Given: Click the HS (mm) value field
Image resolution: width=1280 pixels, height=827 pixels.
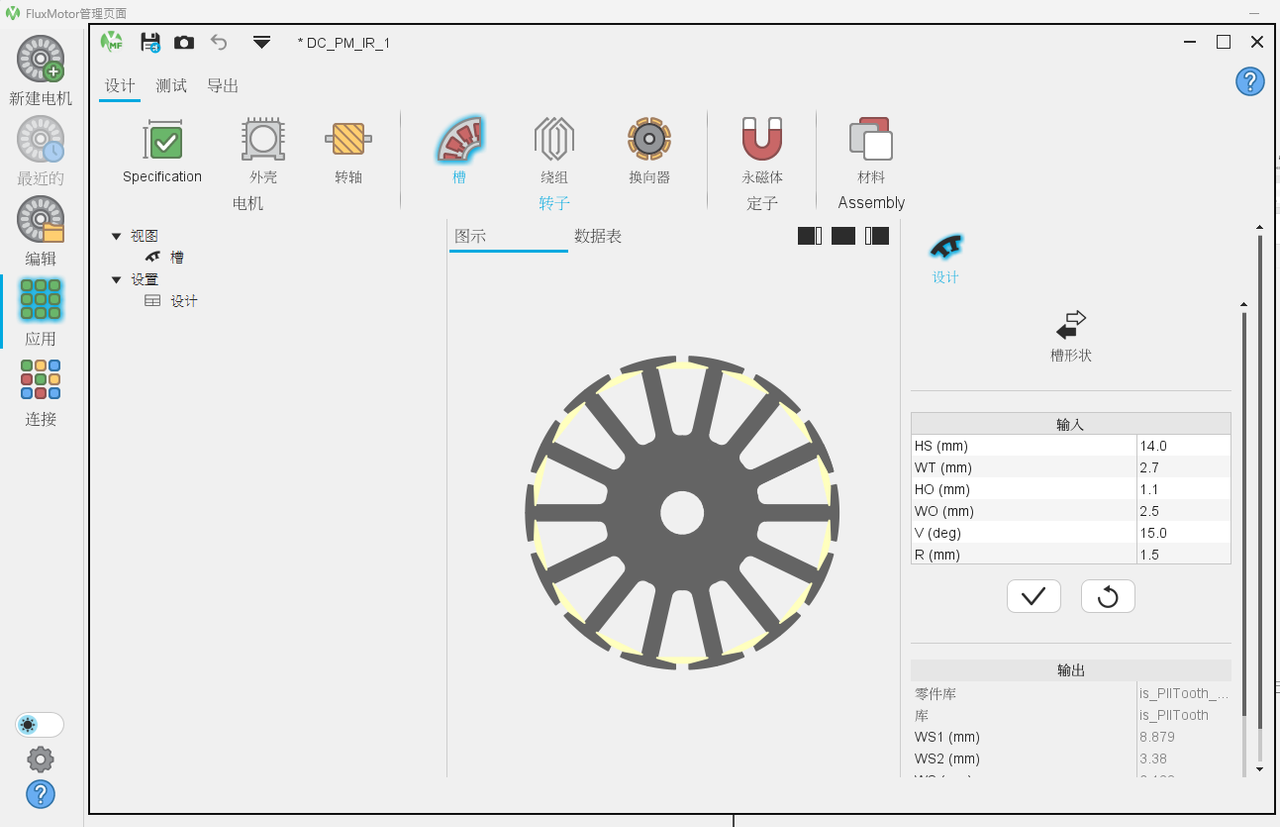Looking at the screenshot, I should point(1183,446).
